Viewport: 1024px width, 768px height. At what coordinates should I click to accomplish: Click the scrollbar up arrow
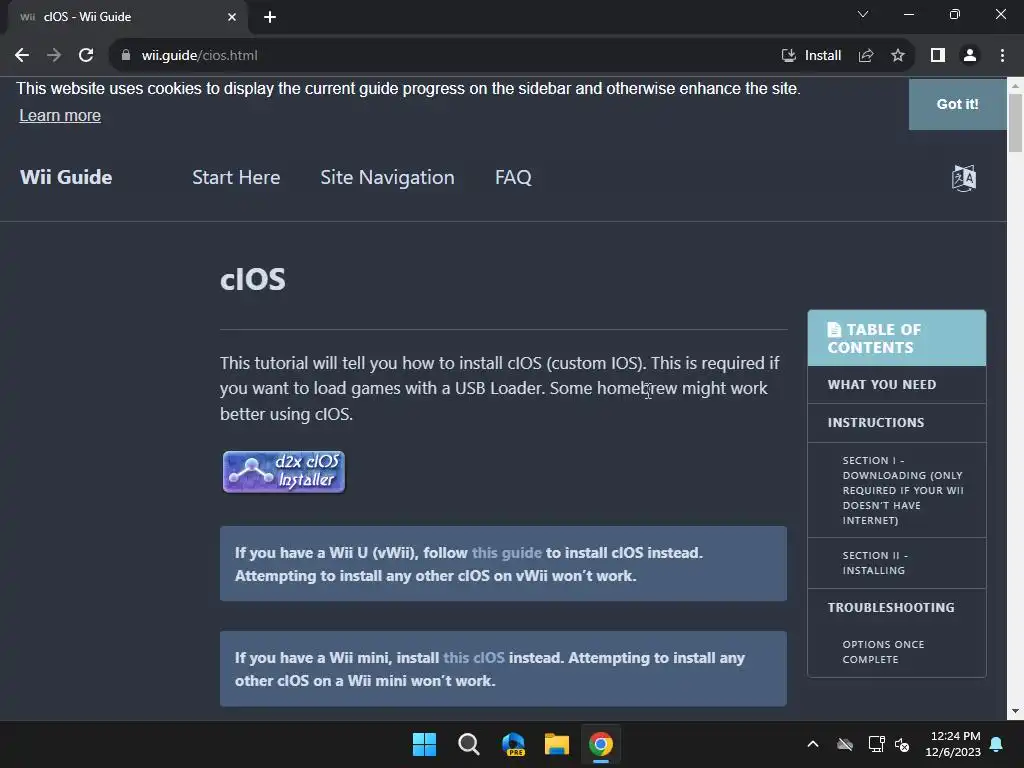(1016, 85)
